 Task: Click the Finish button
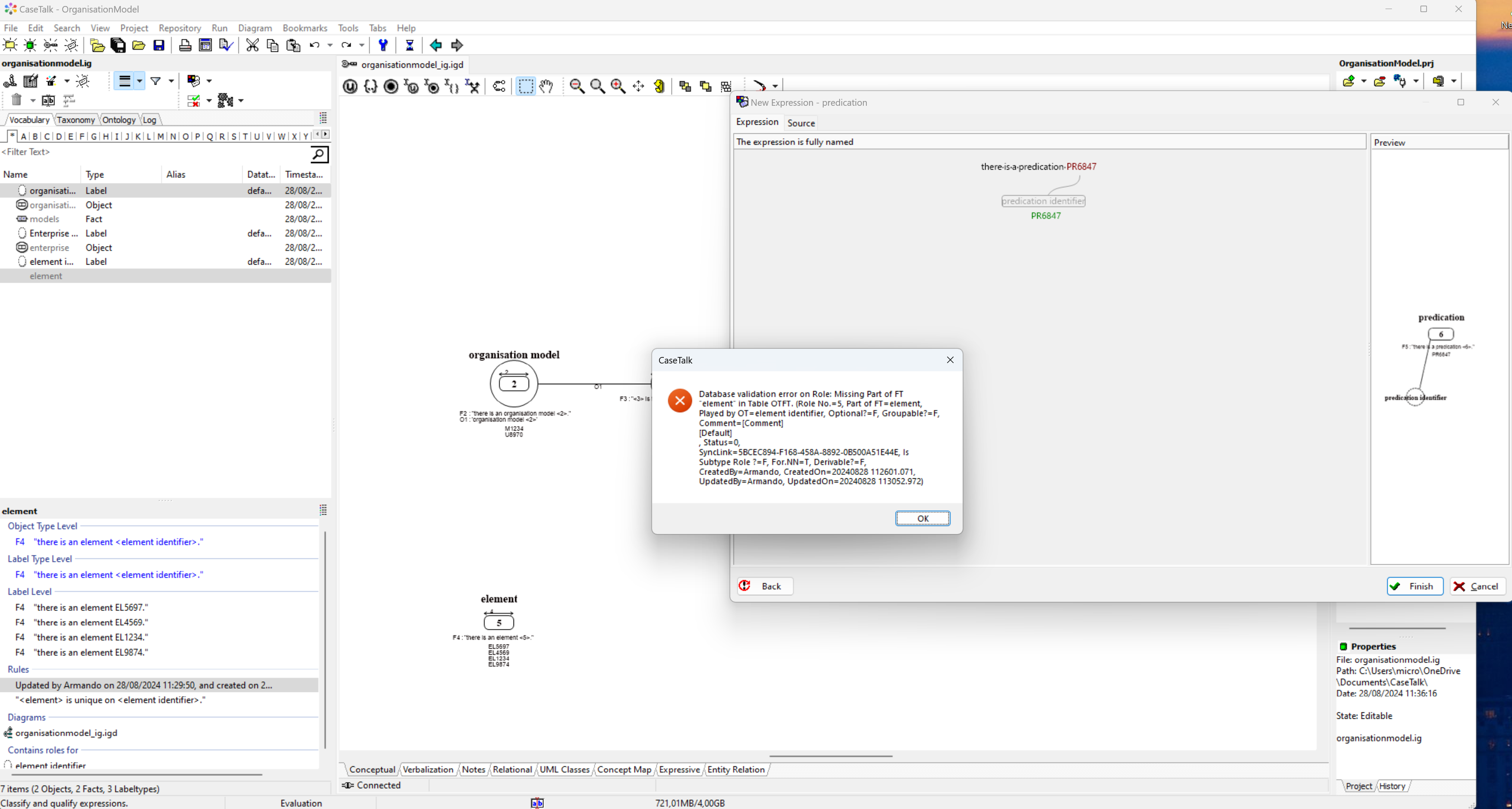[1414, 586]
